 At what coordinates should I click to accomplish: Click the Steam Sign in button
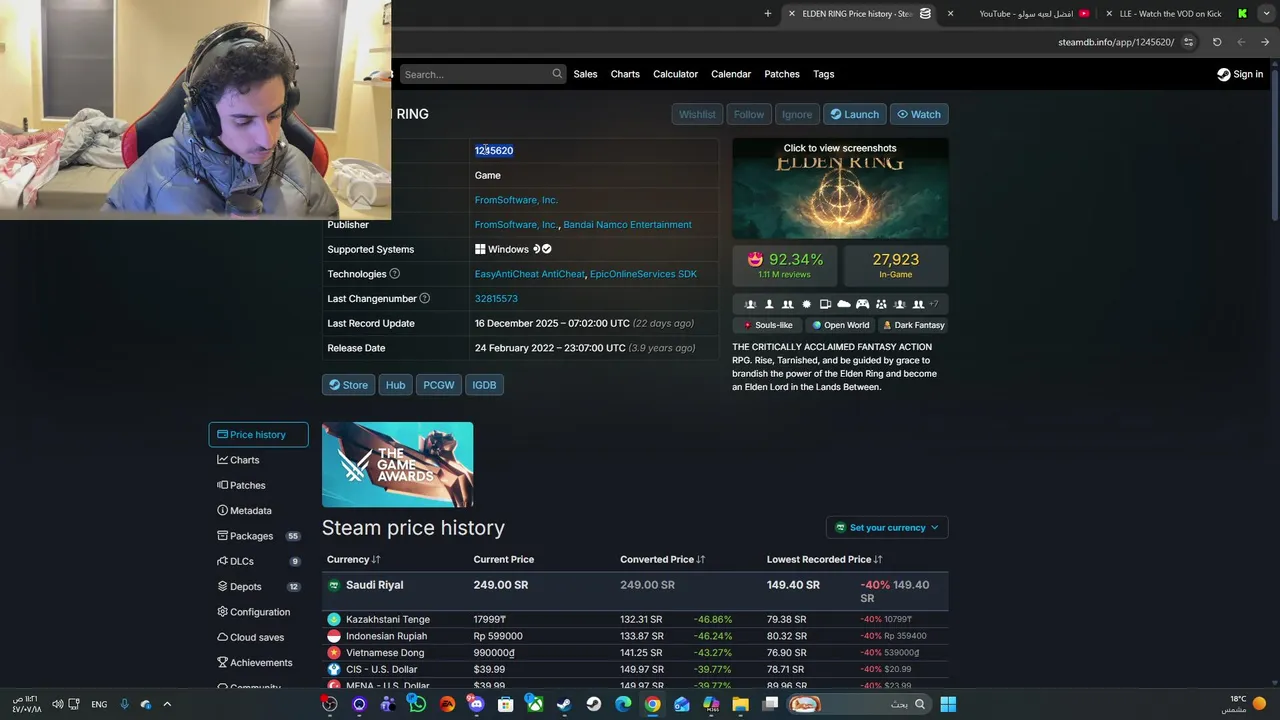pos(1240,74)
